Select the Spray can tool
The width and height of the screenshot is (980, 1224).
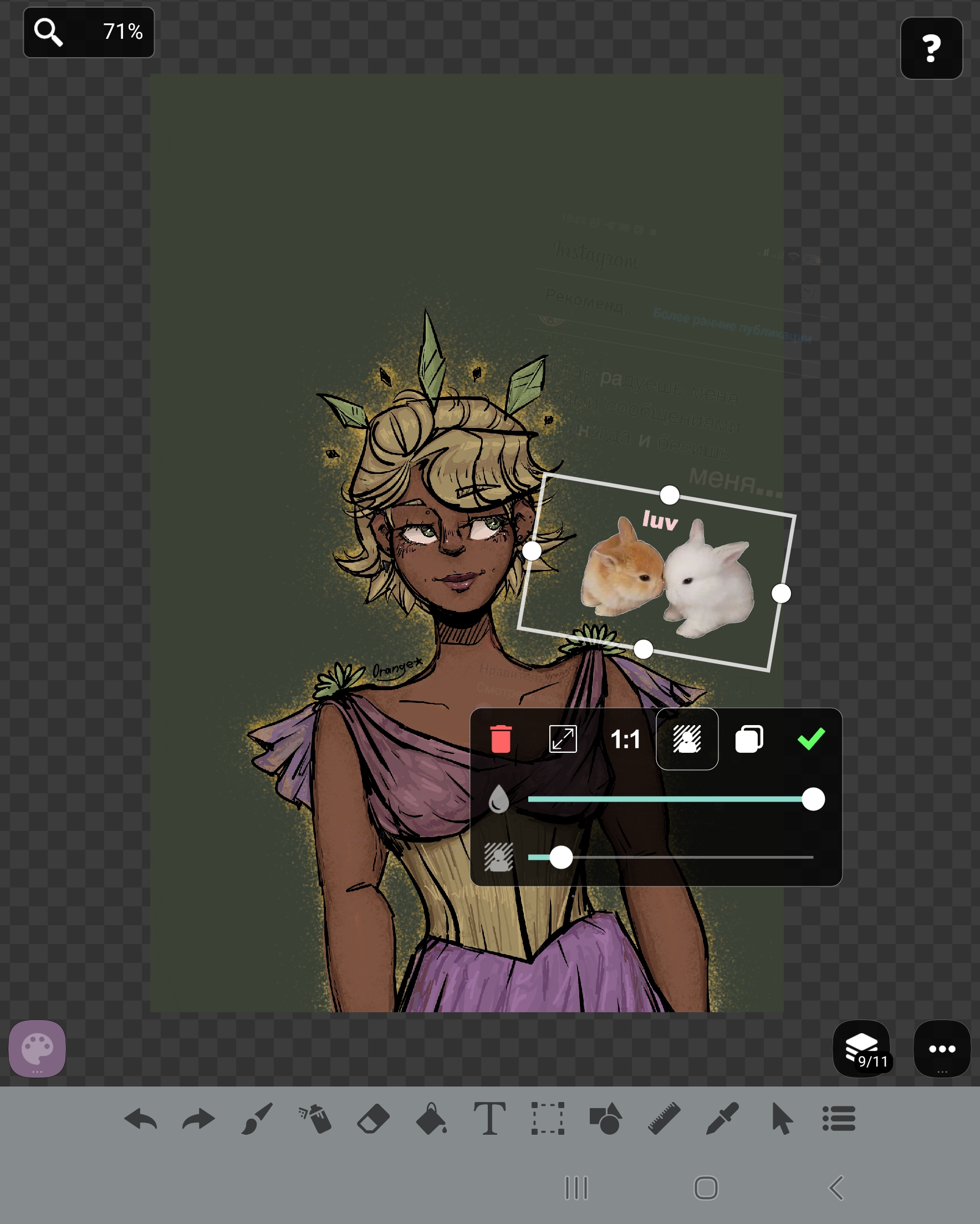tap(315, 1119)
